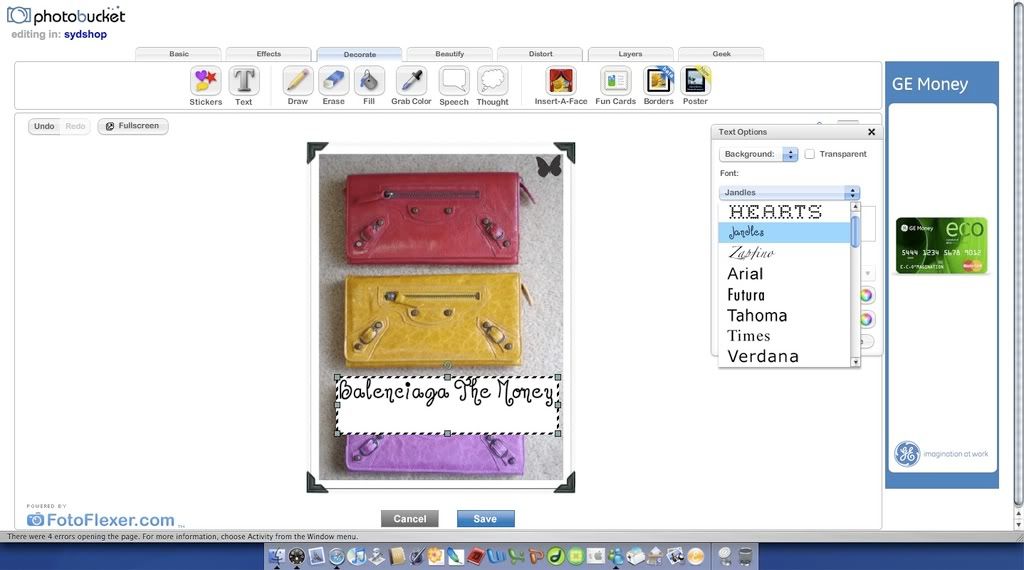
Task: Click the Save button
Action: tap(485, 519)
